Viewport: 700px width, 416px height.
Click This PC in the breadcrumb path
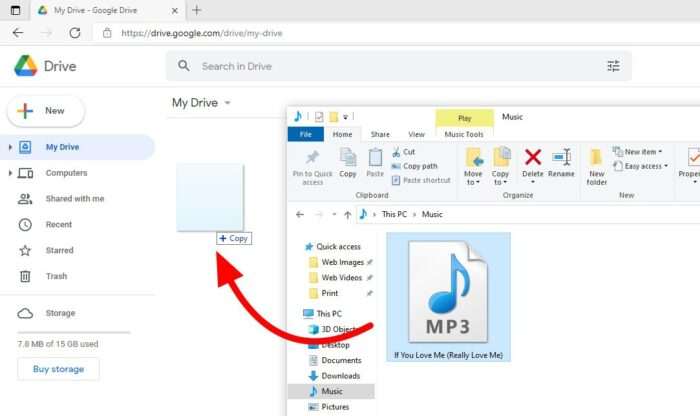tap(394, 214)
